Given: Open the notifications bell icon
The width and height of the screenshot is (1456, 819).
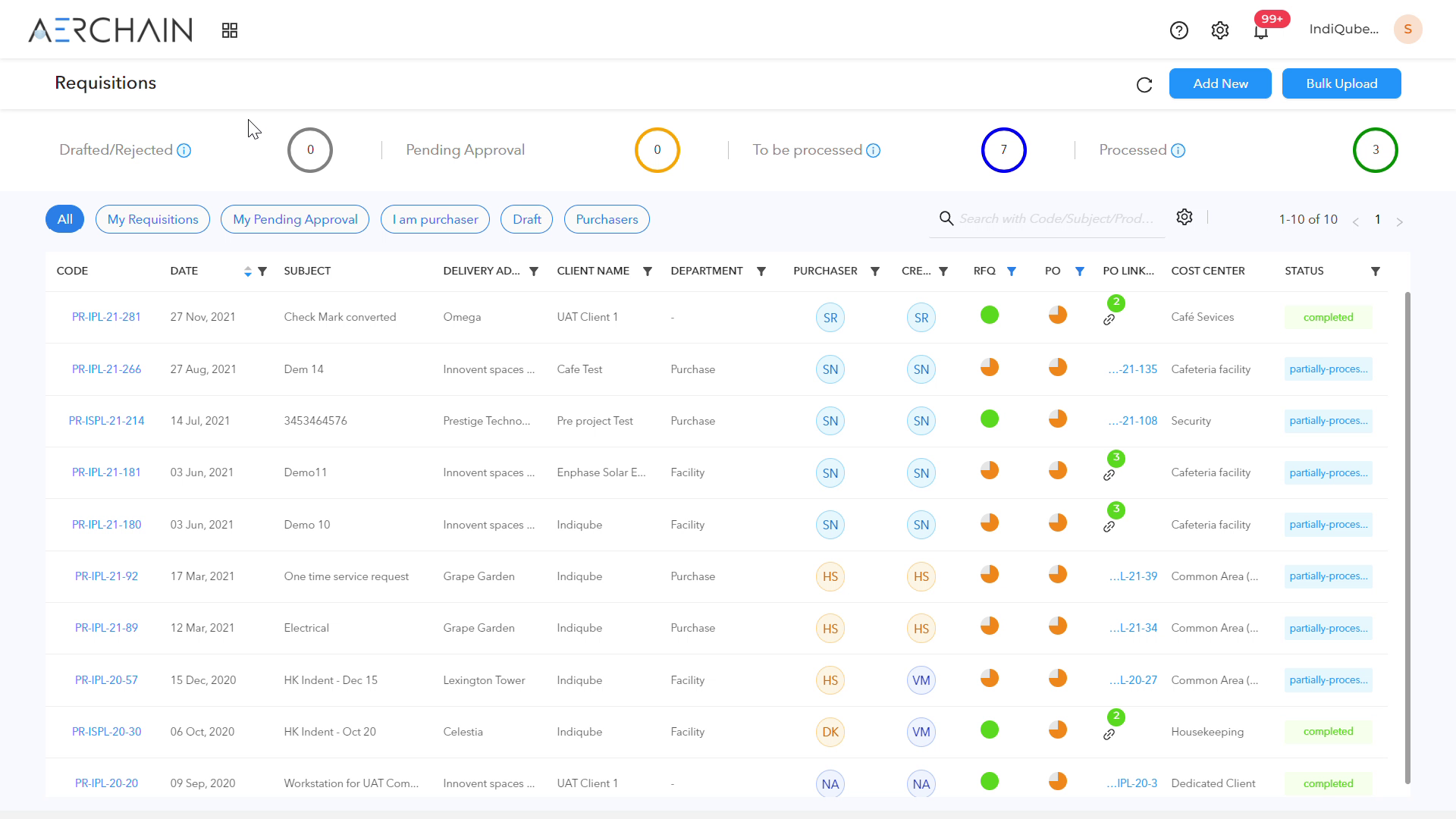Looking at the screenshot, I should pyautogui.click(x=1260, y=32).
